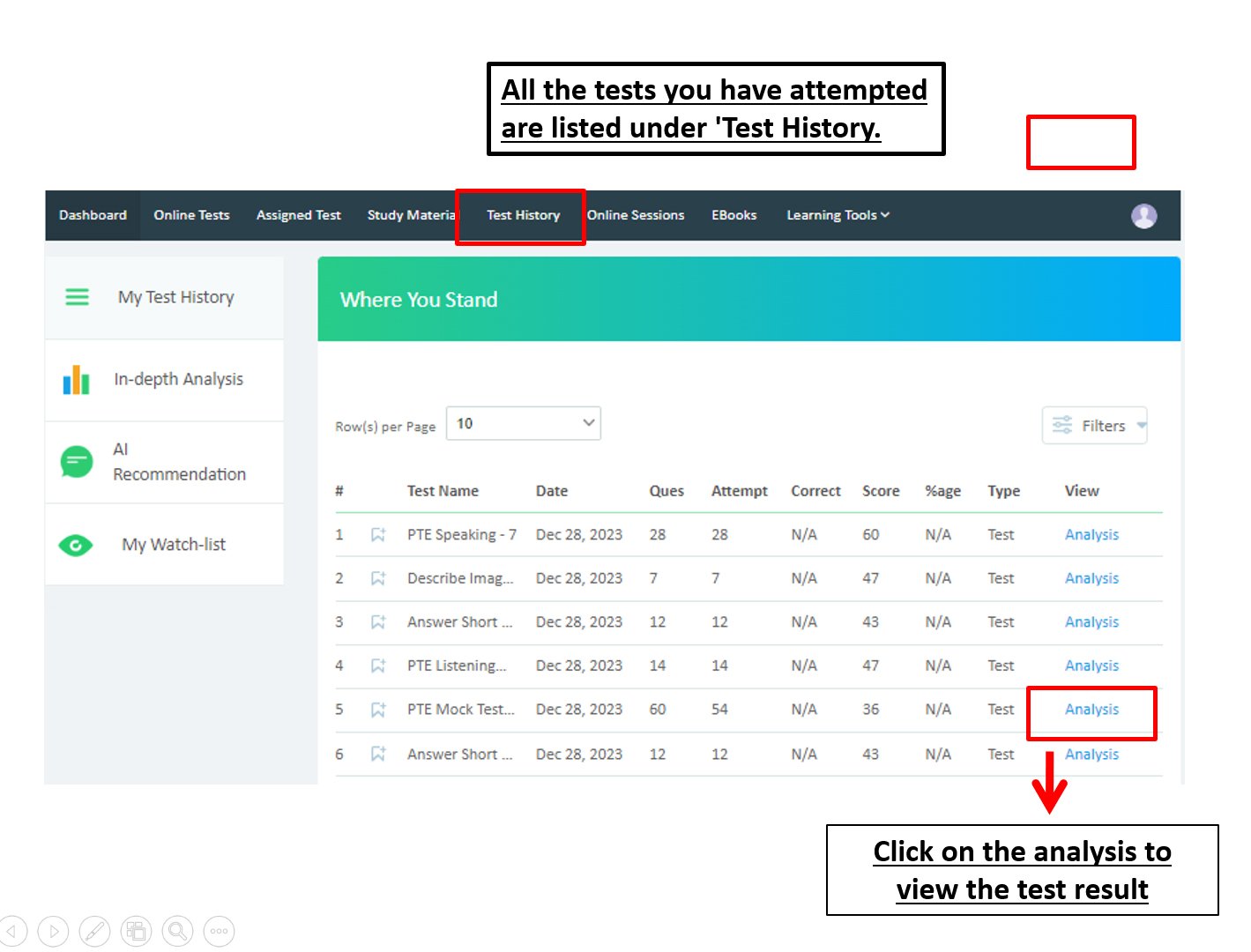Open the see-all-slides grid icon
The width and height of the screenshot is (1251, 952).
(136, 931)
